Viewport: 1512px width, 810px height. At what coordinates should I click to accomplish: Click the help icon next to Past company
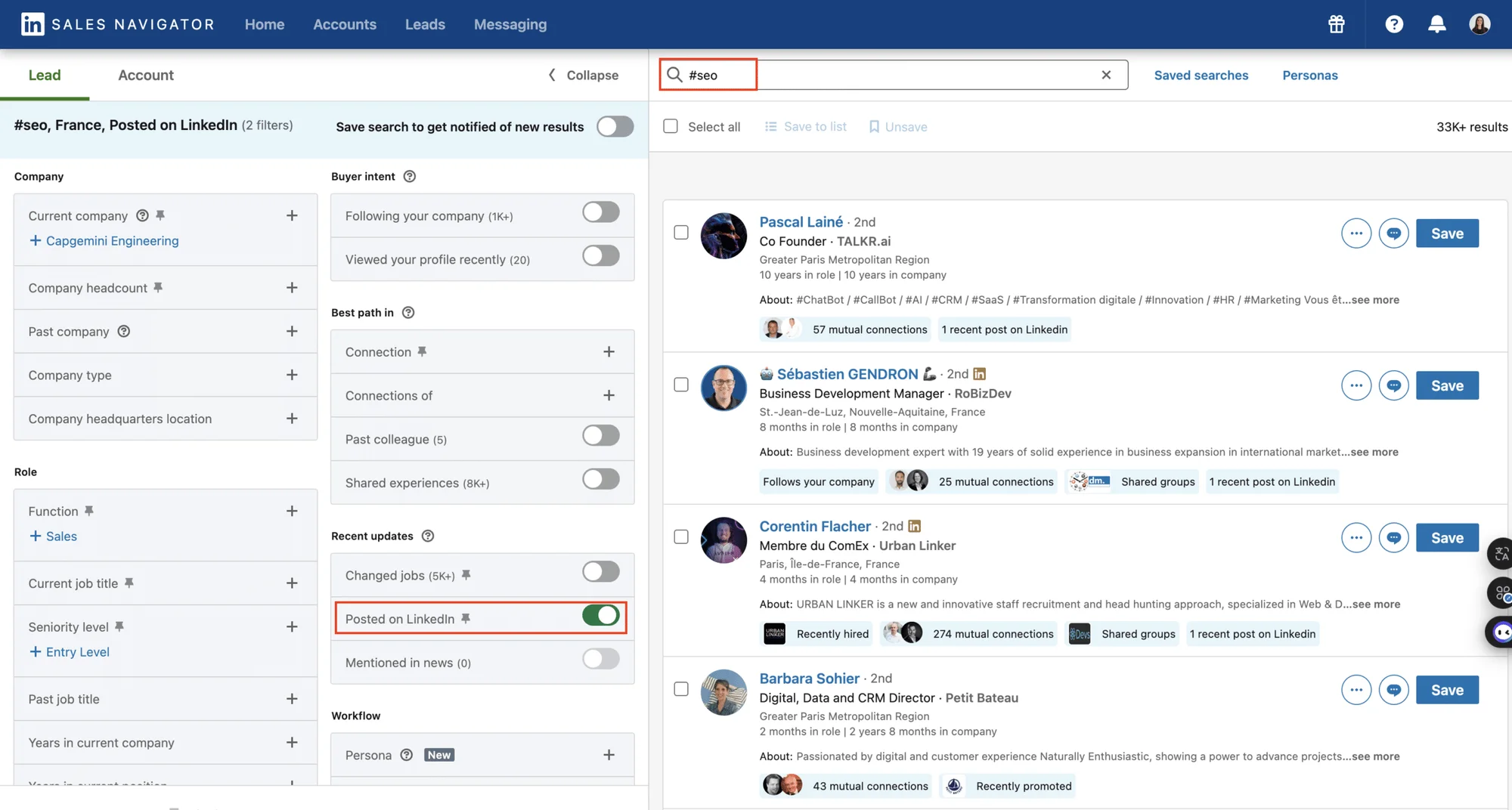point(124,331)
